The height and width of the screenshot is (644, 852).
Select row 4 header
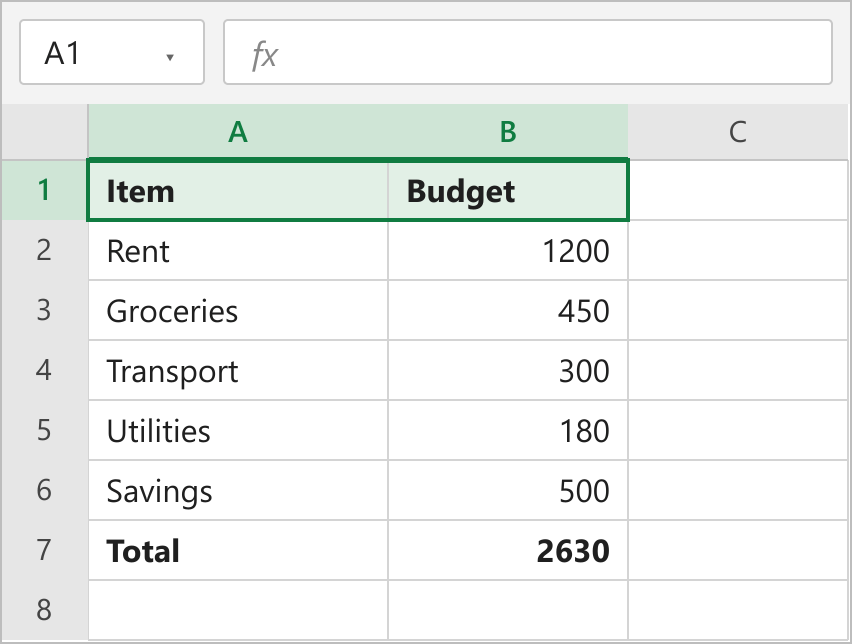(x=45, y=370)
